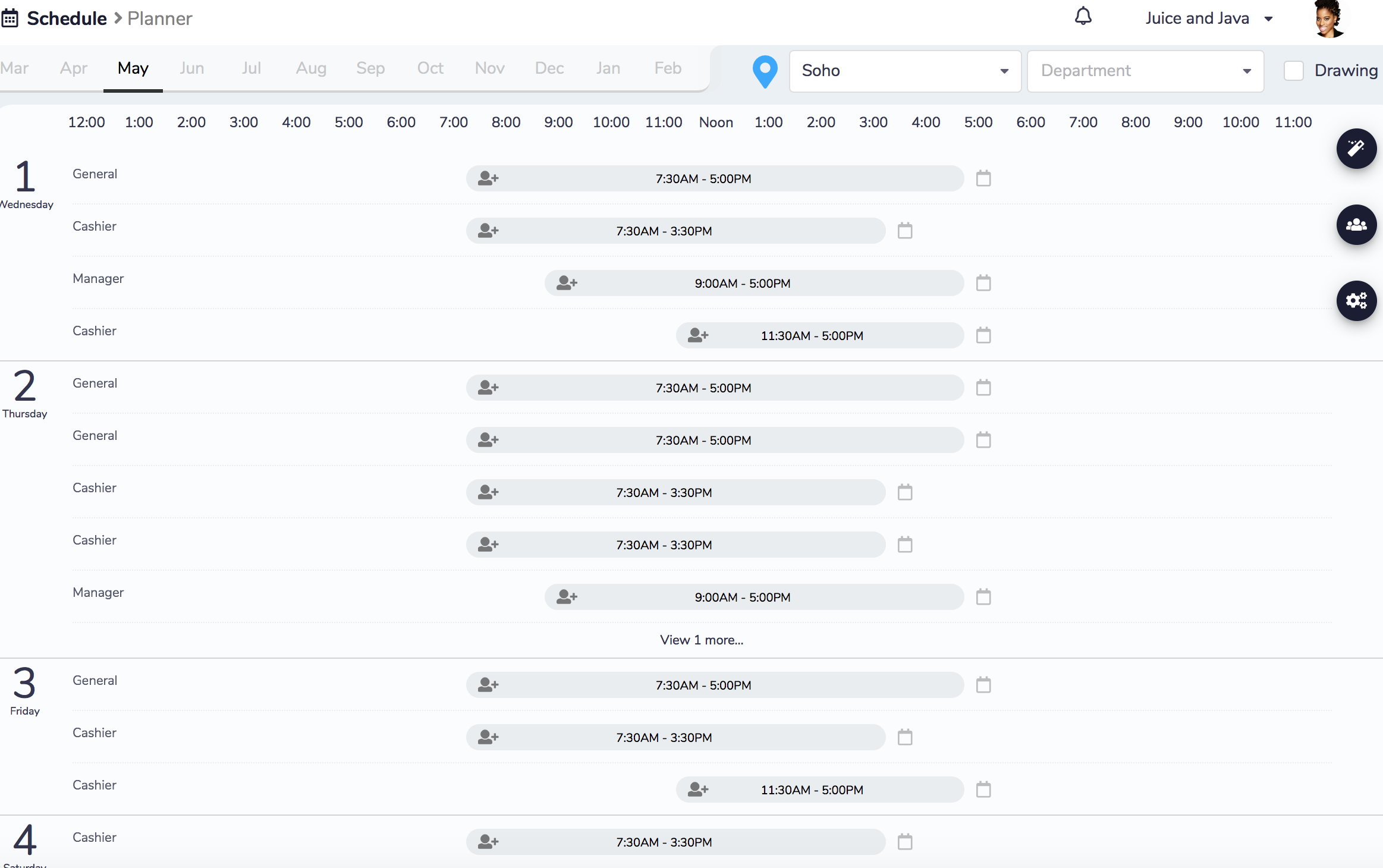Click the View 1 more link
Viewport: 1383px width, 868px height.
tap(702, 640)
